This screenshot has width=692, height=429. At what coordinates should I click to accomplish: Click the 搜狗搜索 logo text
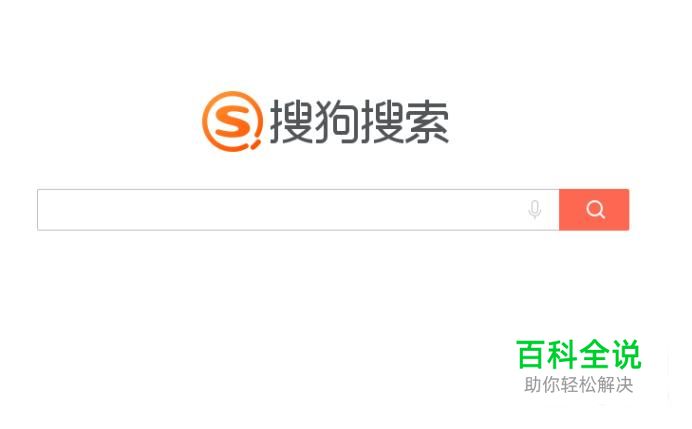click(359, 121)
